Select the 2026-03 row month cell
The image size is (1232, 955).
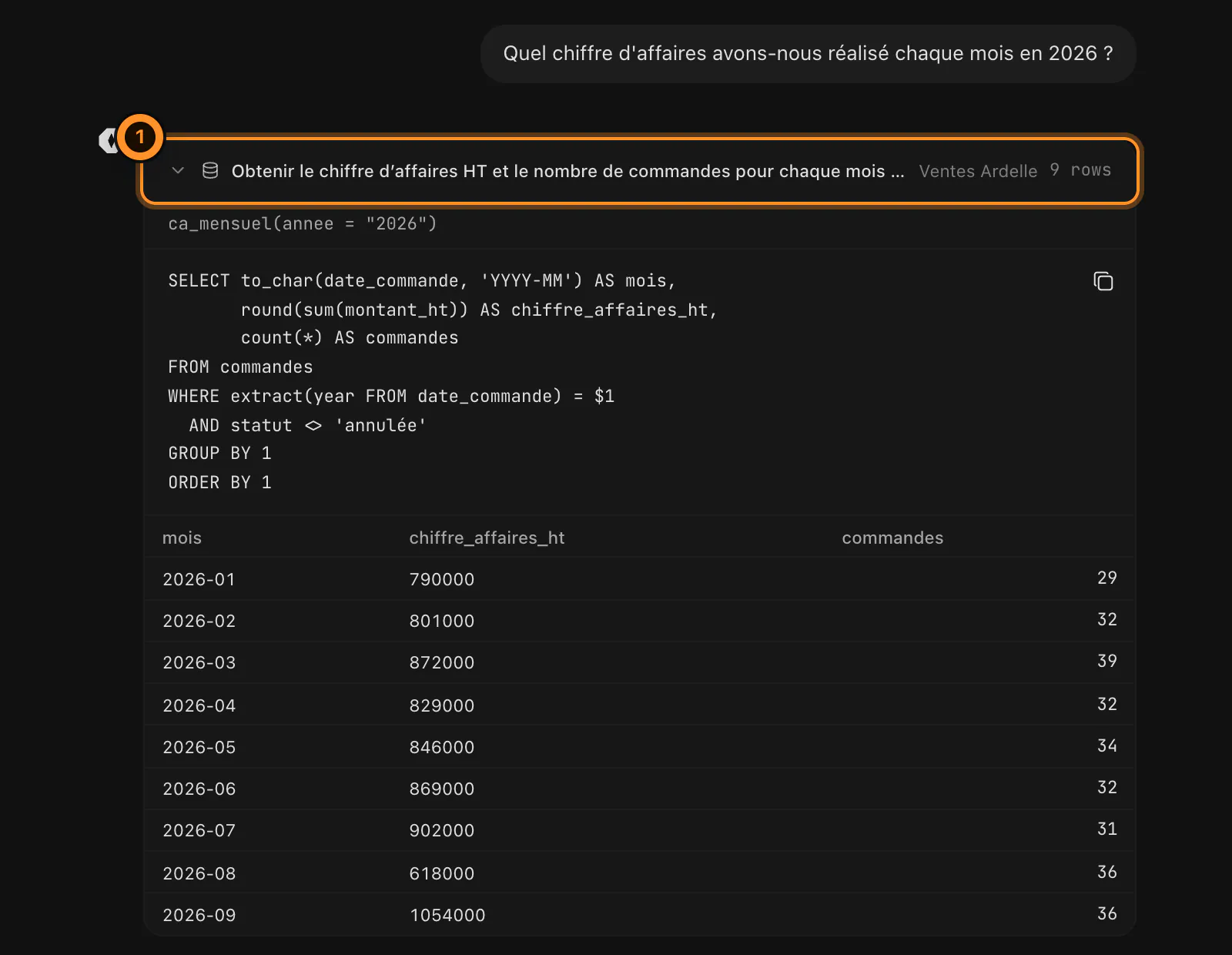click(x=199, y=662)
